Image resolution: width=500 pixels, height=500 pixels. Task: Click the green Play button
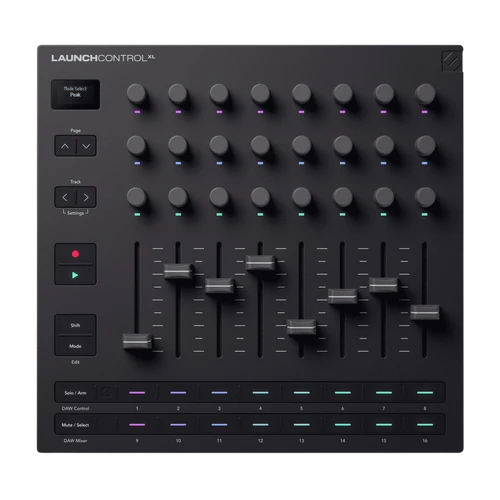(x=75, y=275)
